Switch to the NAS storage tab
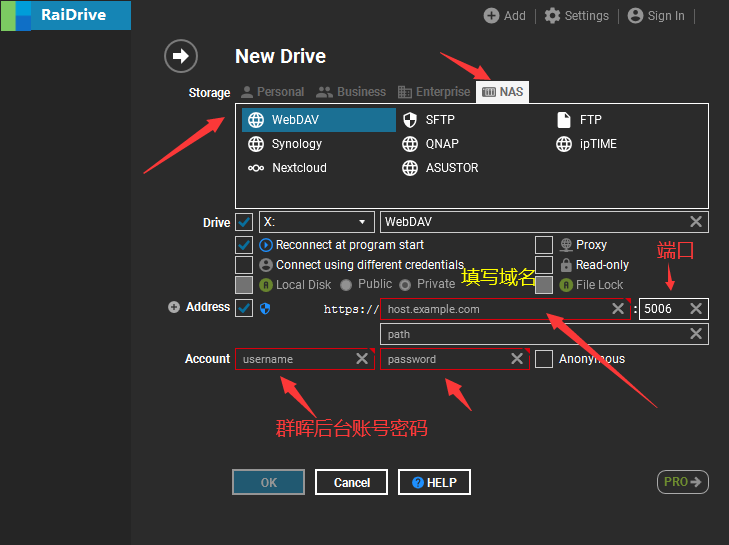Viewport: 729px width, 545px height. pyautogui.click(x=503, y=92)
